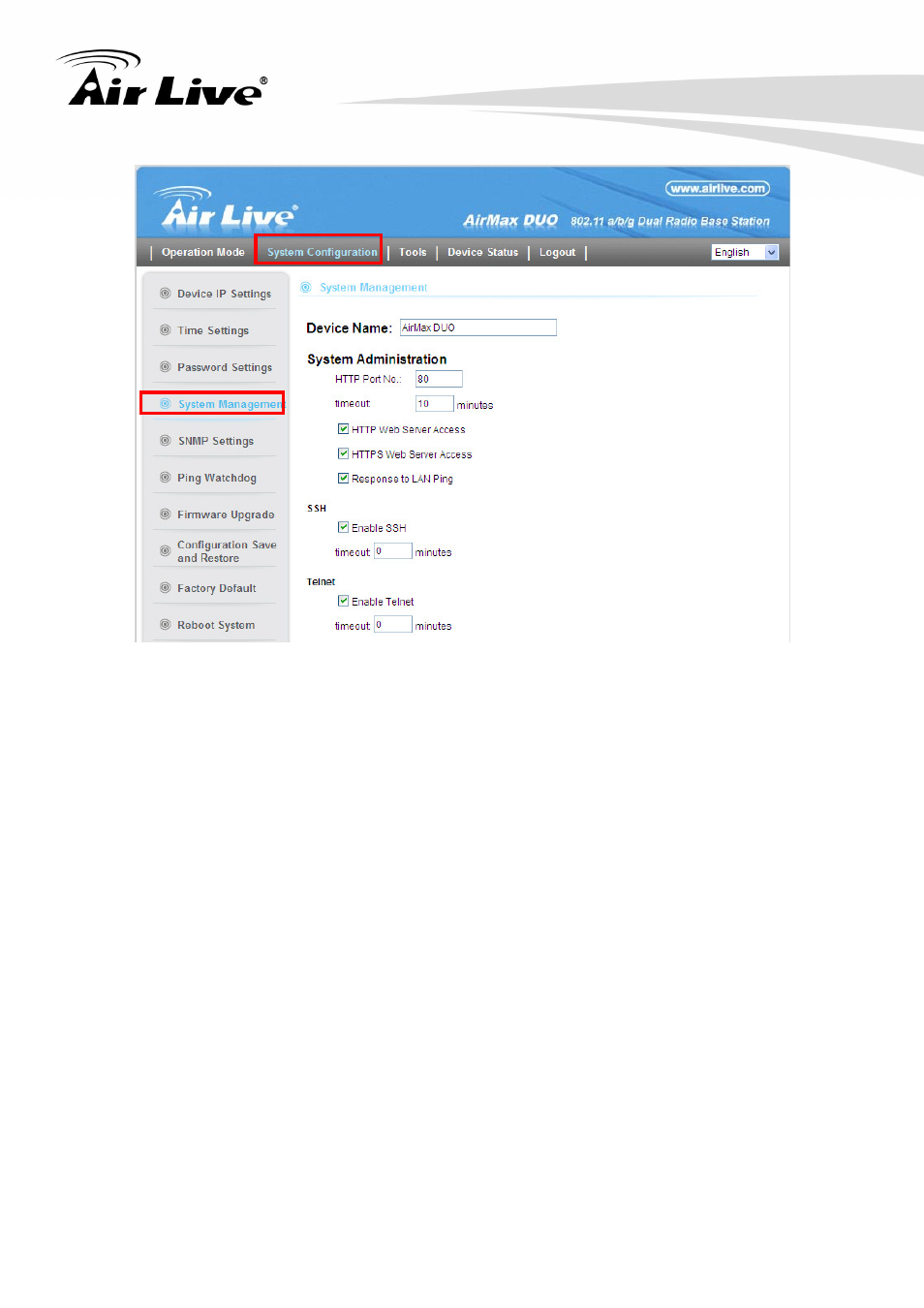Viewport: 924px width, 1308px height.
Task: Open Ping Watchdog page
Action: point(217,478)
